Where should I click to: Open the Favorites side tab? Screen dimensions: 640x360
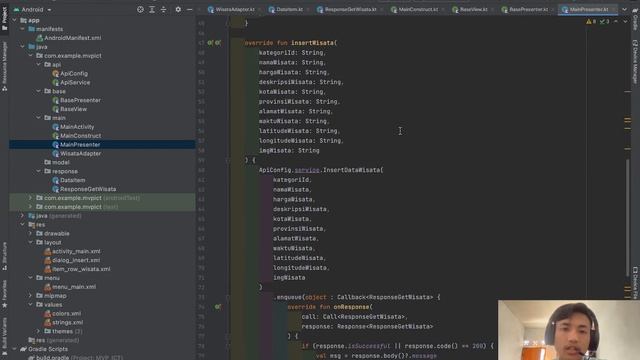tap(4, 293)
